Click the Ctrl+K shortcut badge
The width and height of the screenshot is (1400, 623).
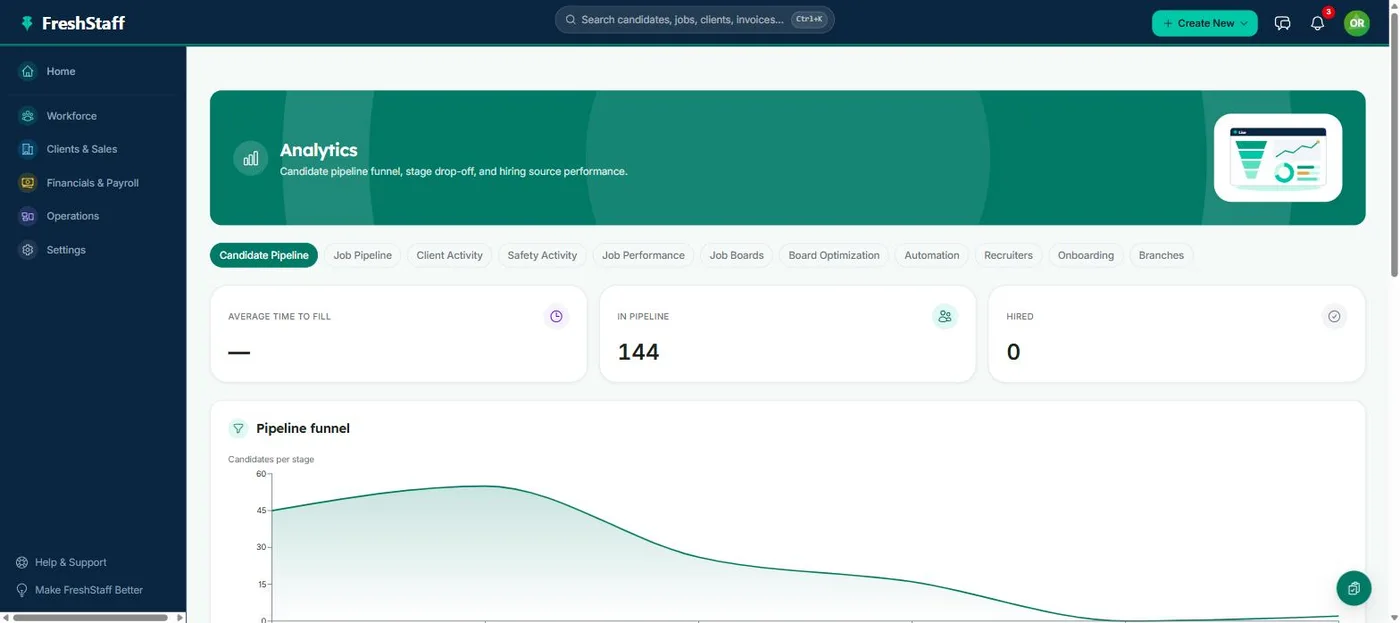810,19
